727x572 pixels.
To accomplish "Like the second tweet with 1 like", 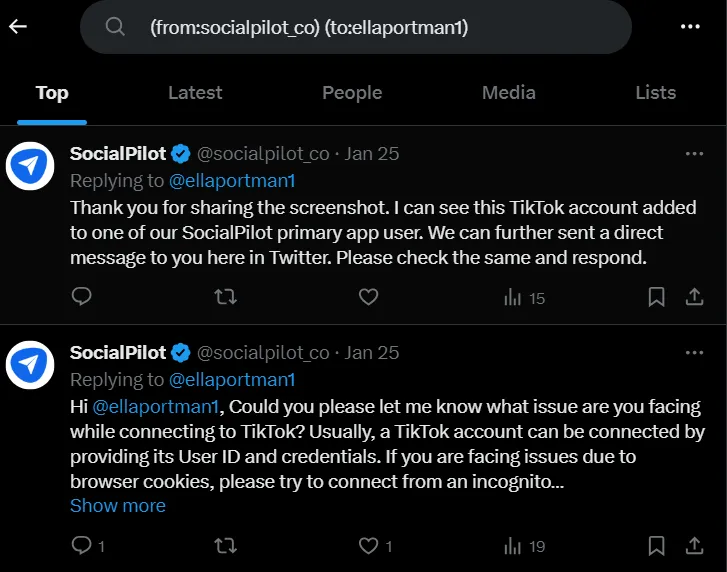I will (368, 546).
